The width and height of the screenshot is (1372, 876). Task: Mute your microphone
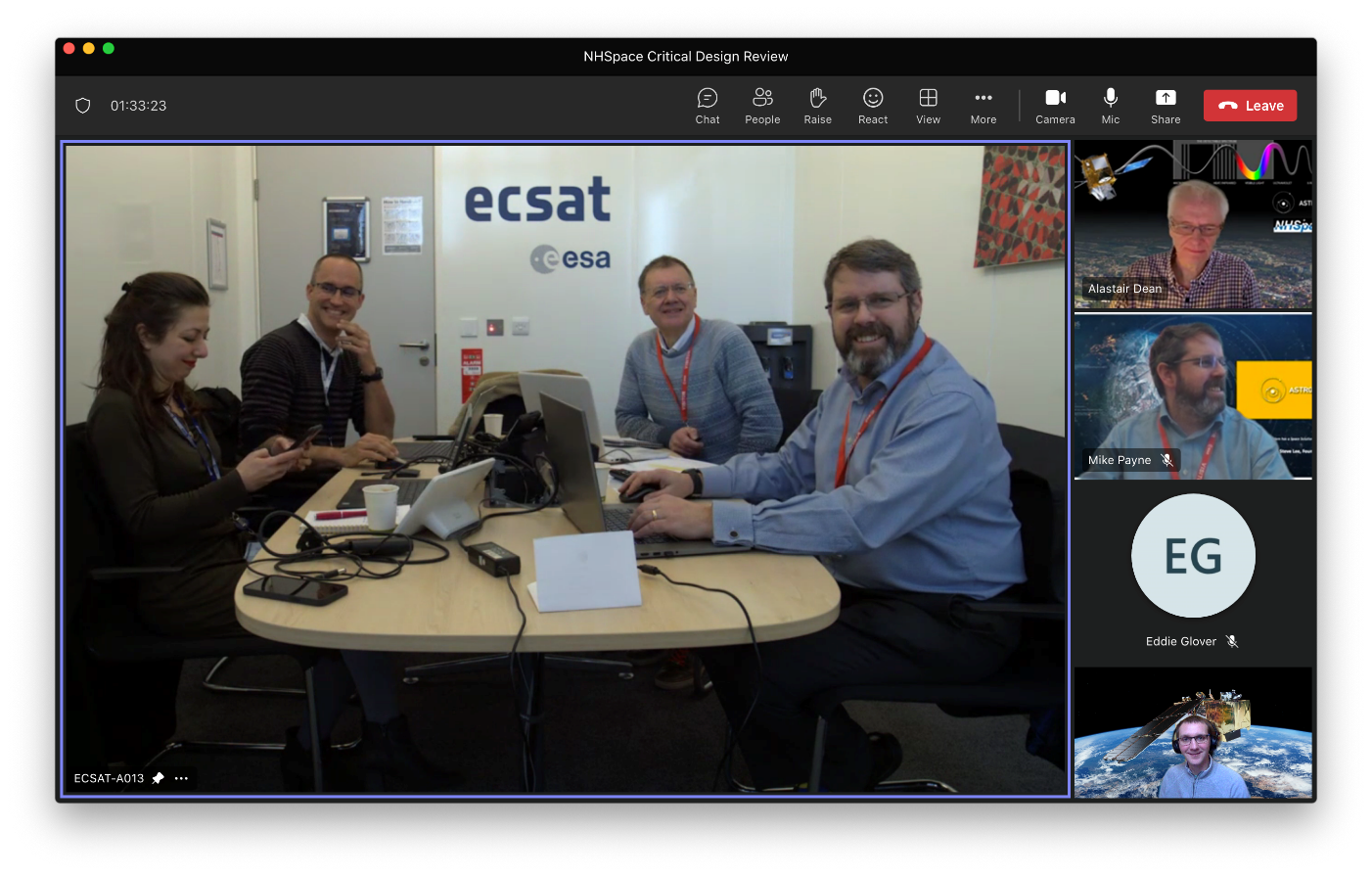pos(1110,105)
